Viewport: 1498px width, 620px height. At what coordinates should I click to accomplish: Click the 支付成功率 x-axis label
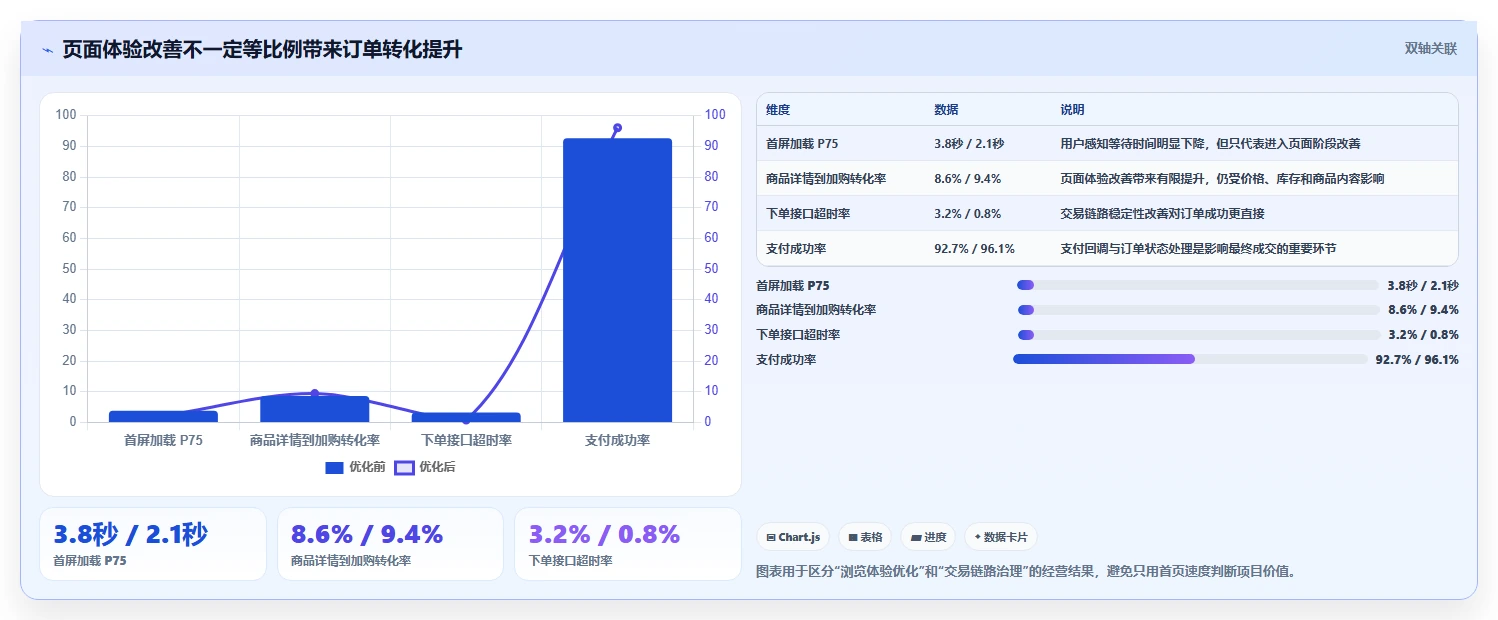click(x=617, y=440)
